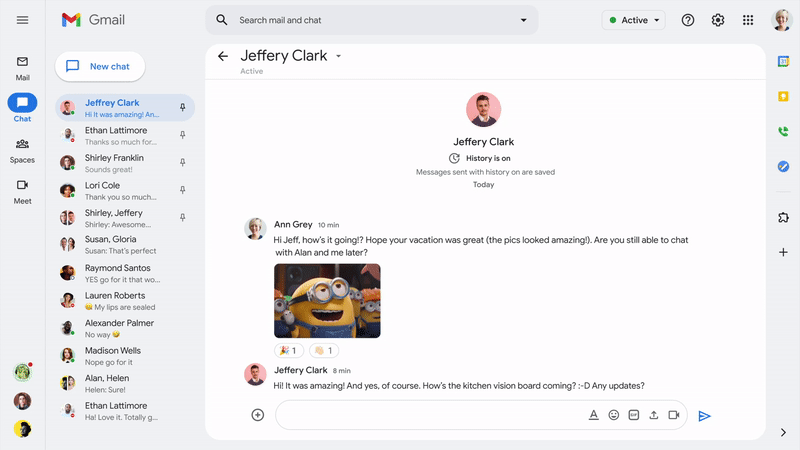Screen dimensions: 800x450
Task: Unpin the Jeffery Clark conversation
Action: coord(182,107)
